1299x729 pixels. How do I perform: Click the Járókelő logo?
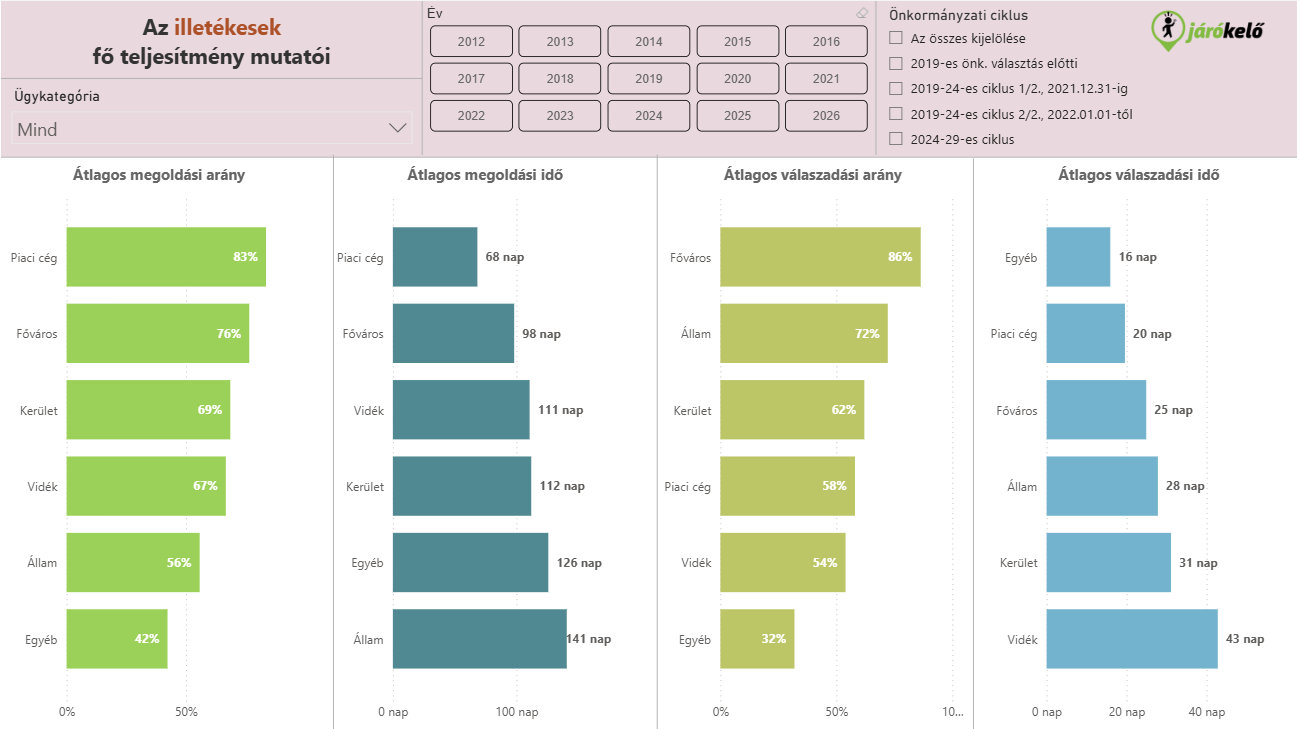coord(1207,30)
